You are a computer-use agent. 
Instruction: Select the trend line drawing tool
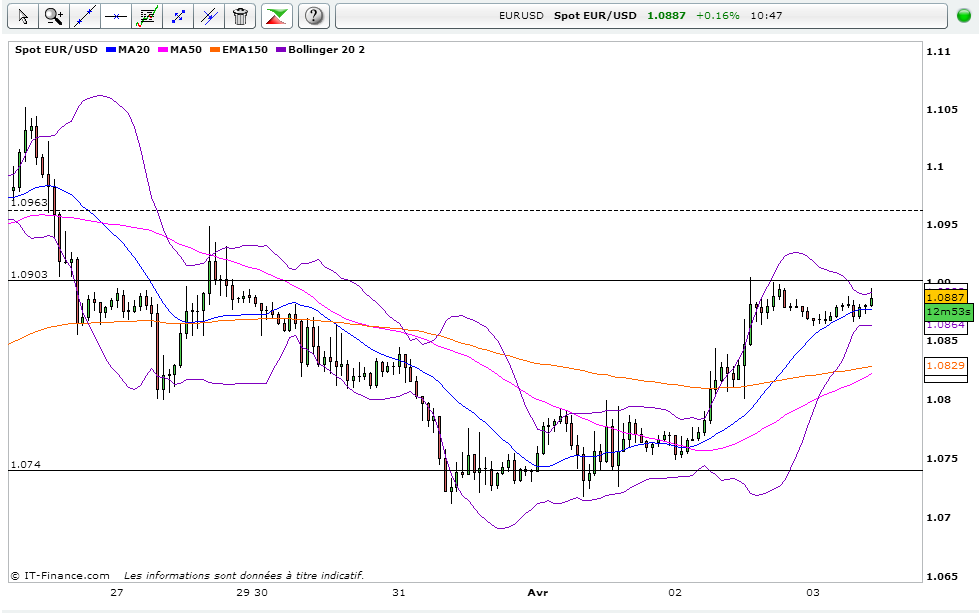click(x=85, y=16)
